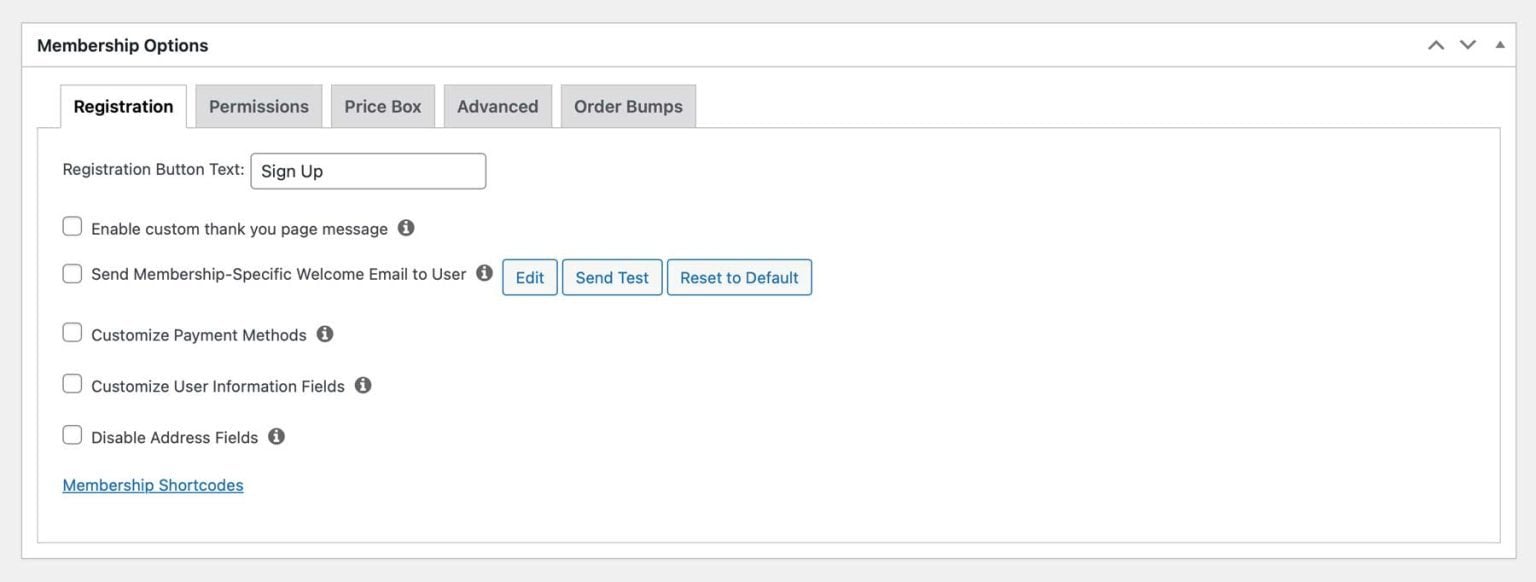Collapse the Membership Options metabox

[1498, 43]
